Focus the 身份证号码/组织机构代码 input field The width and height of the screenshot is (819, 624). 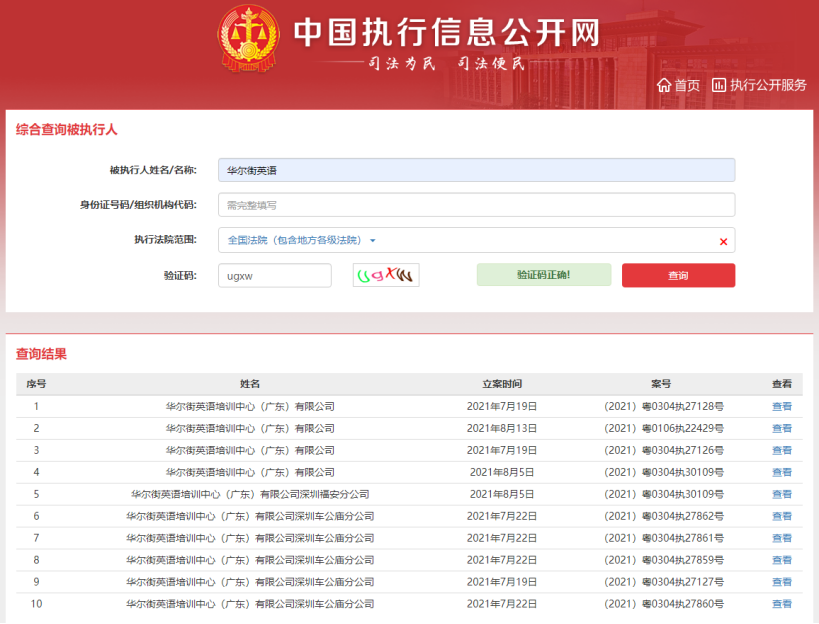[x=476, y=205]
